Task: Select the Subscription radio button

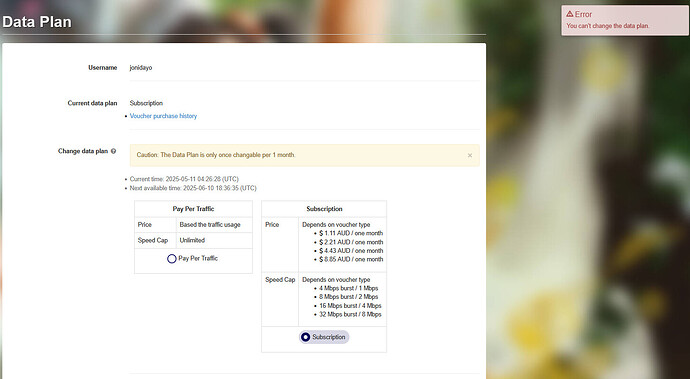Action: 305,337
